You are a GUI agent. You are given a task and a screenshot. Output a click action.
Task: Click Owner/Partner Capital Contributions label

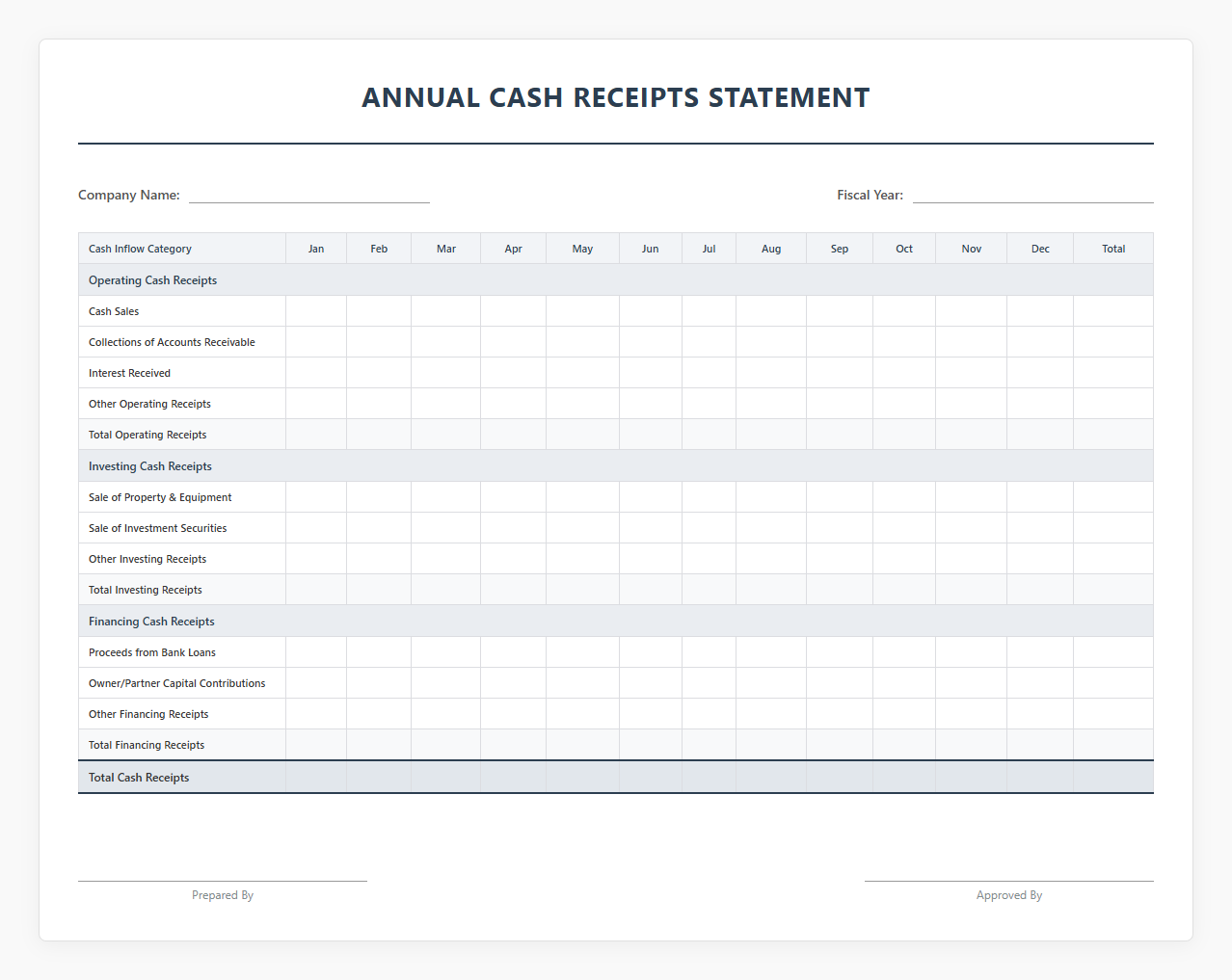(177, 683)
